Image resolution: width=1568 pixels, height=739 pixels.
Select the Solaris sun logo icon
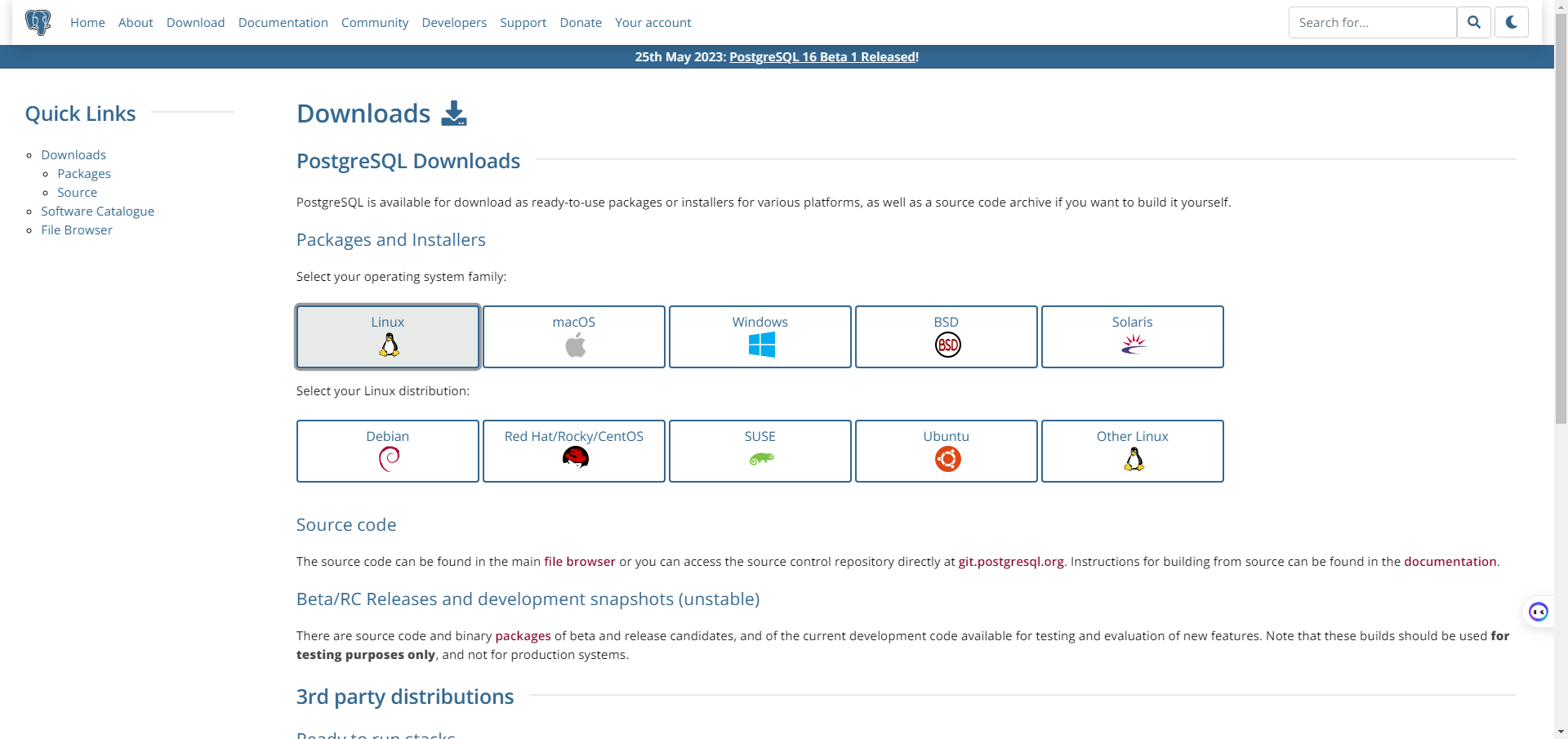pyautogui.click(x=1134, y=345)
